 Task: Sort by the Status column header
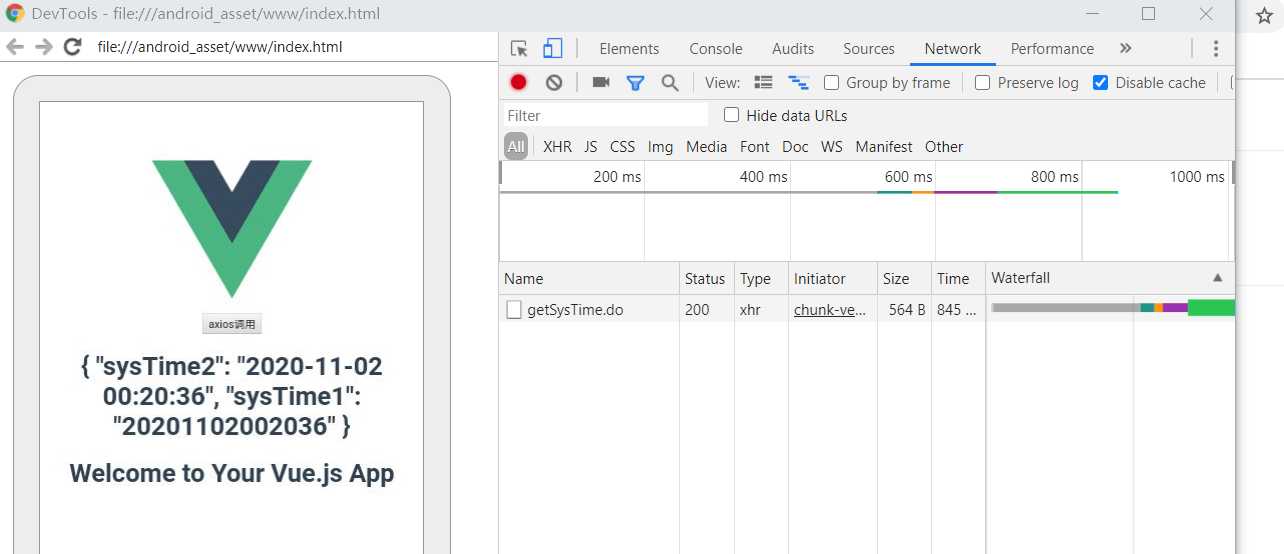coord(706,279)
